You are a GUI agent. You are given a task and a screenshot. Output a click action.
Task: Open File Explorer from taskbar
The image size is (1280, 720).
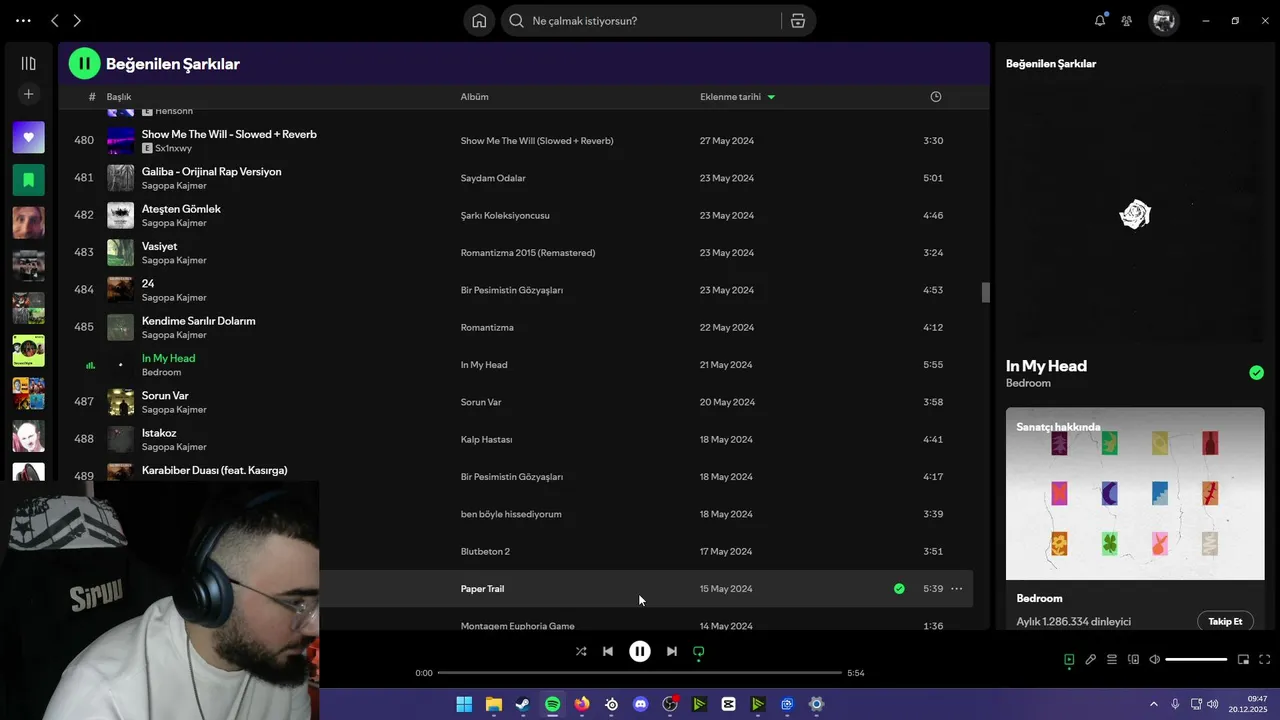[x=494, y=704]
